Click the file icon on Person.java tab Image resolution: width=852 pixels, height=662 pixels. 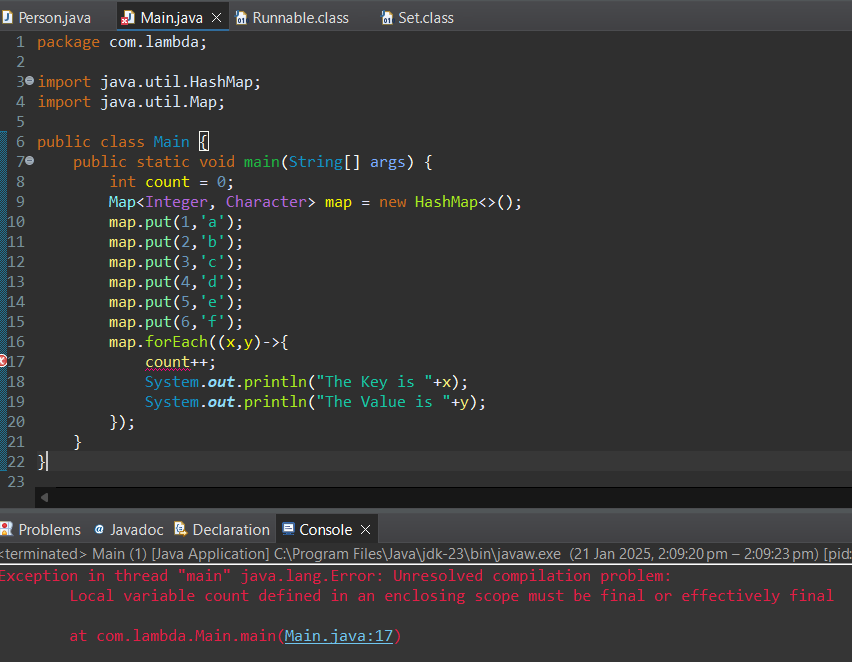pos(10,16)
